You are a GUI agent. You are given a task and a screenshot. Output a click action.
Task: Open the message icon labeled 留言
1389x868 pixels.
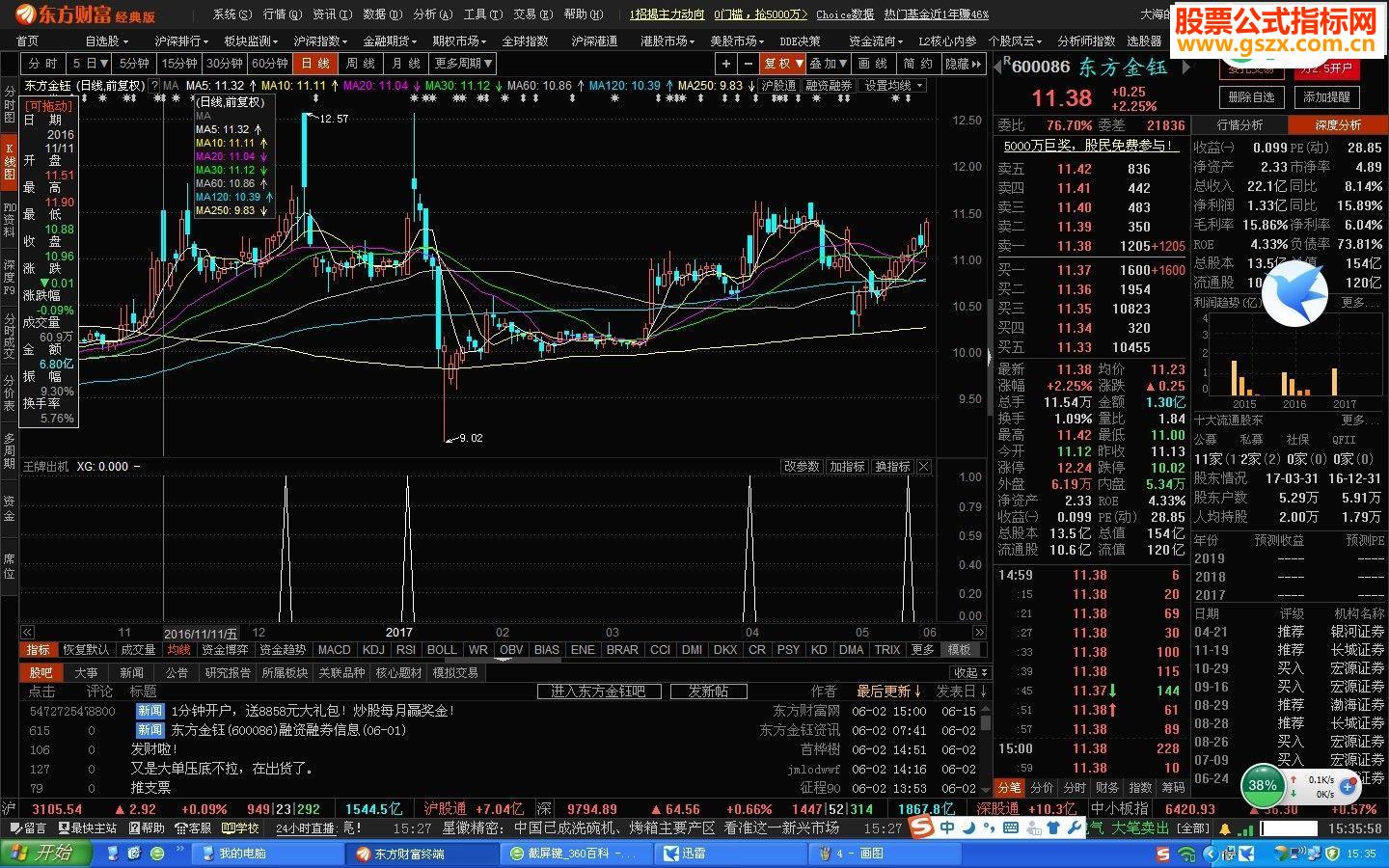click(x=27, y=827)
